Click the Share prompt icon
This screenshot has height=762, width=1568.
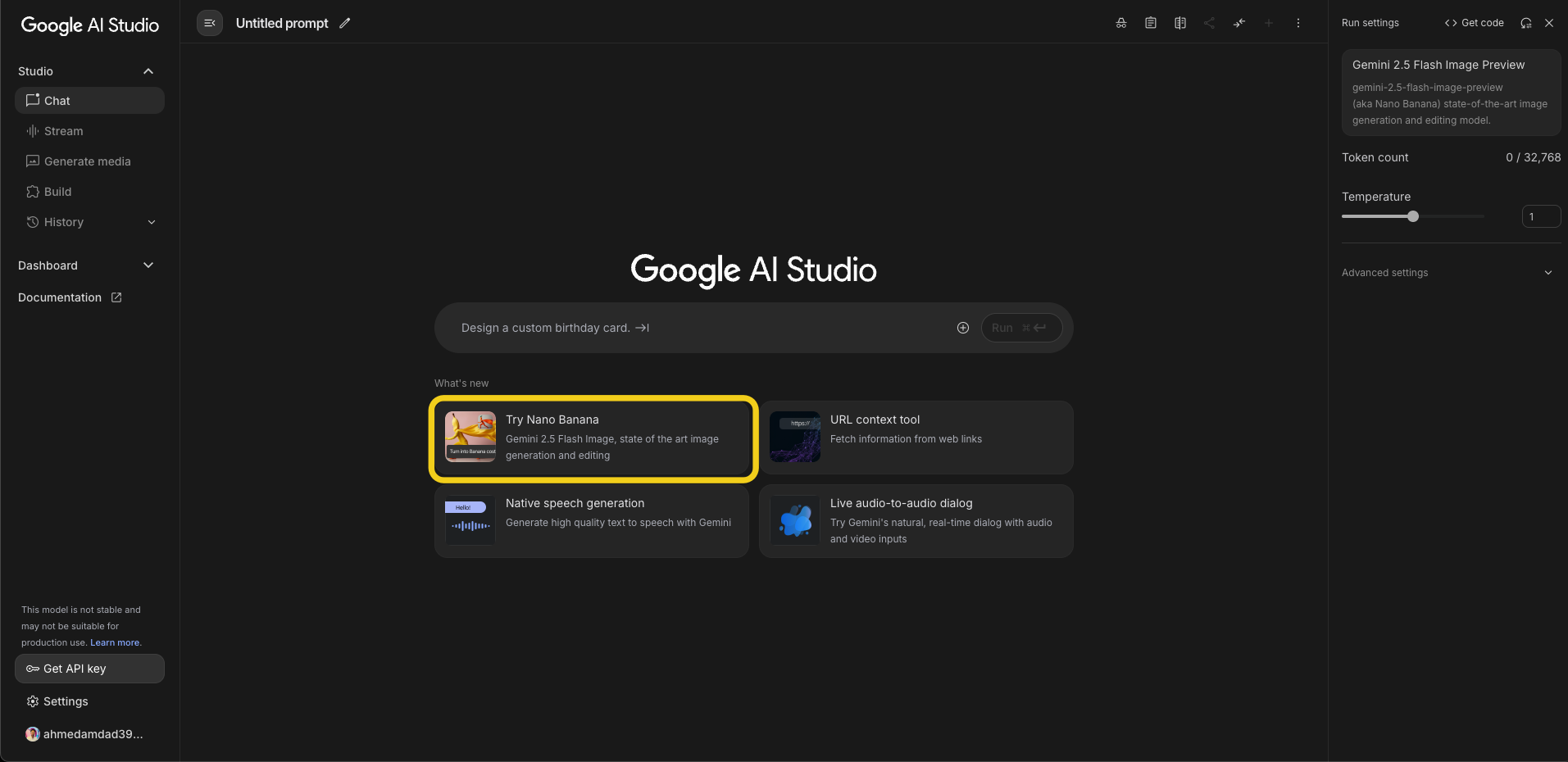point(1210,23)
